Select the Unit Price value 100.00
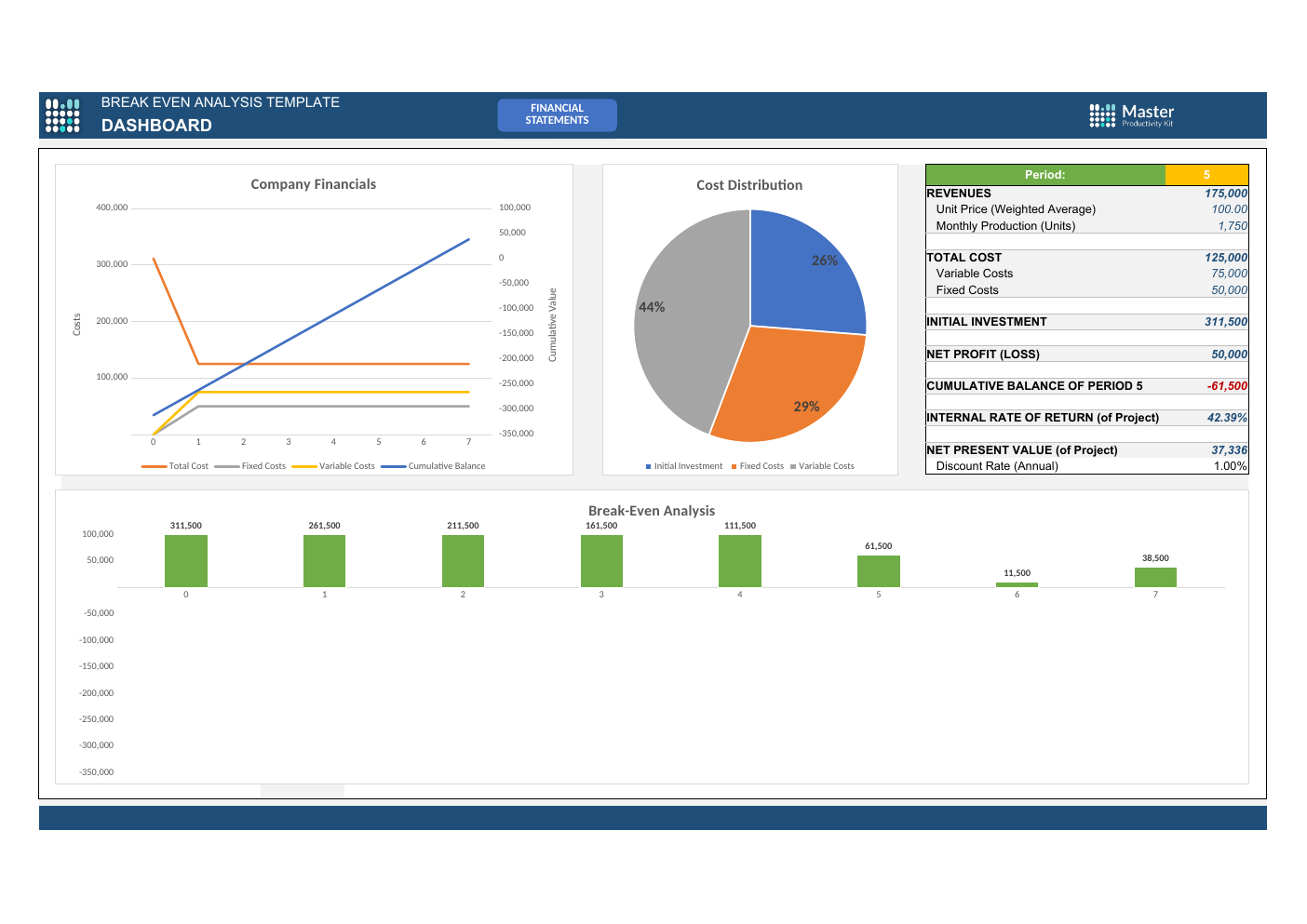Viewport: 1307px width, 924px height. pos(1229,209)
